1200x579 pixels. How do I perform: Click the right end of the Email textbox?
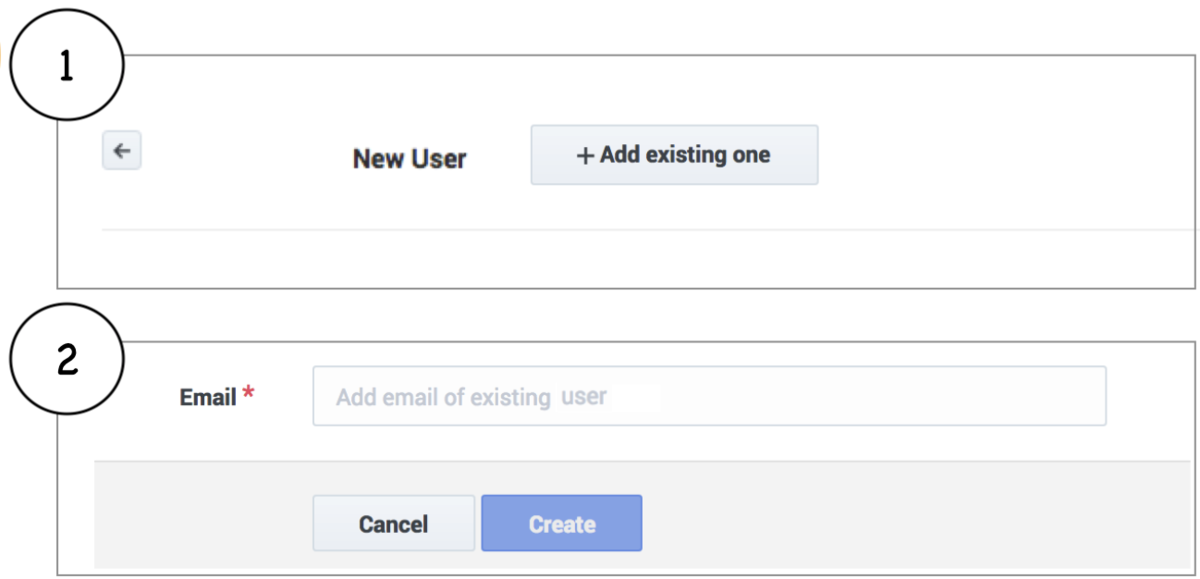pyautogui.click(x=1080, y=397)
